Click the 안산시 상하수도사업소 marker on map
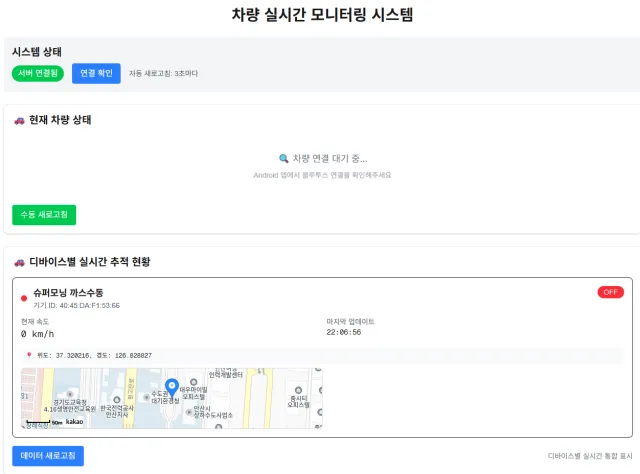The width and height of the screenshot is (640, 474). pos(189,412)
